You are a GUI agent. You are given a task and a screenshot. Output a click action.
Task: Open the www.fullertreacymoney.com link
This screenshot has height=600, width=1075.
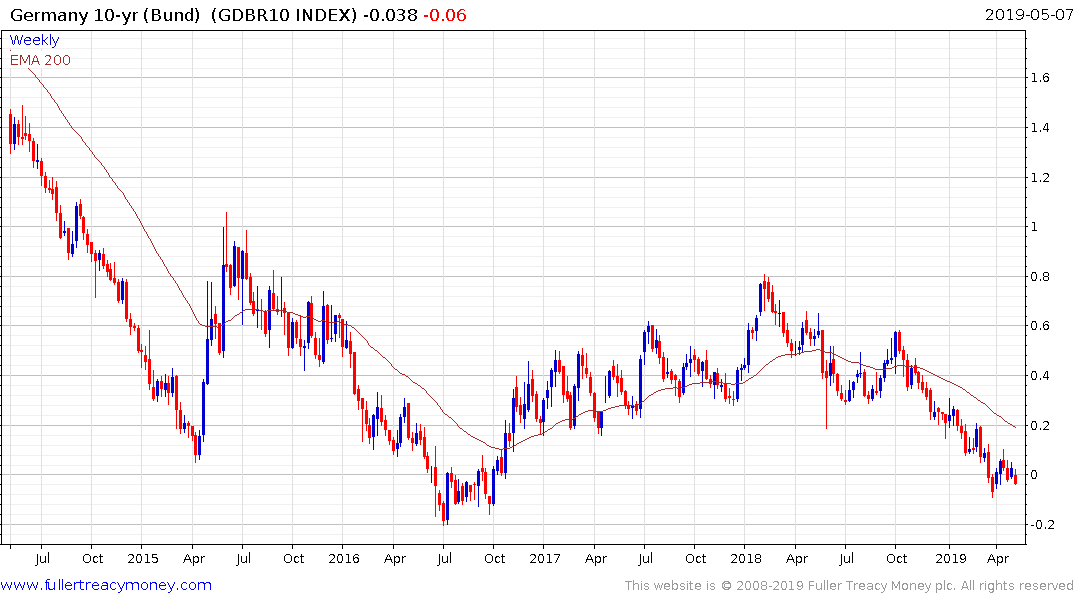[106, 585]
